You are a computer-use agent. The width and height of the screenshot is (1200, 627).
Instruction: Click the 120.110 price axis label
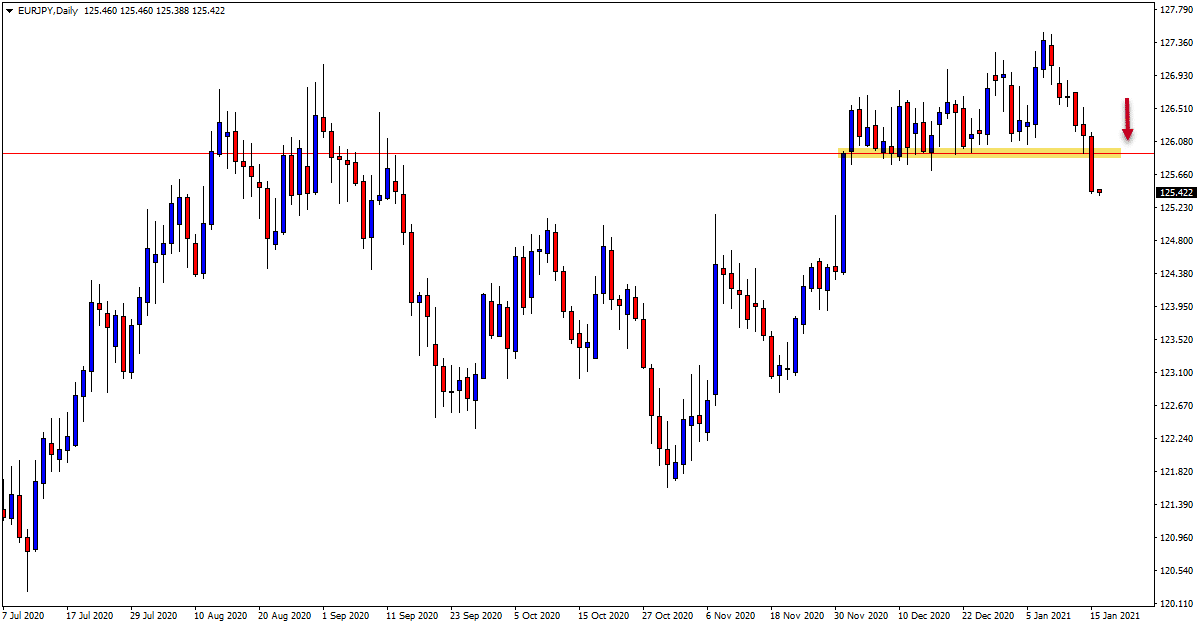tap(1176, 604)
